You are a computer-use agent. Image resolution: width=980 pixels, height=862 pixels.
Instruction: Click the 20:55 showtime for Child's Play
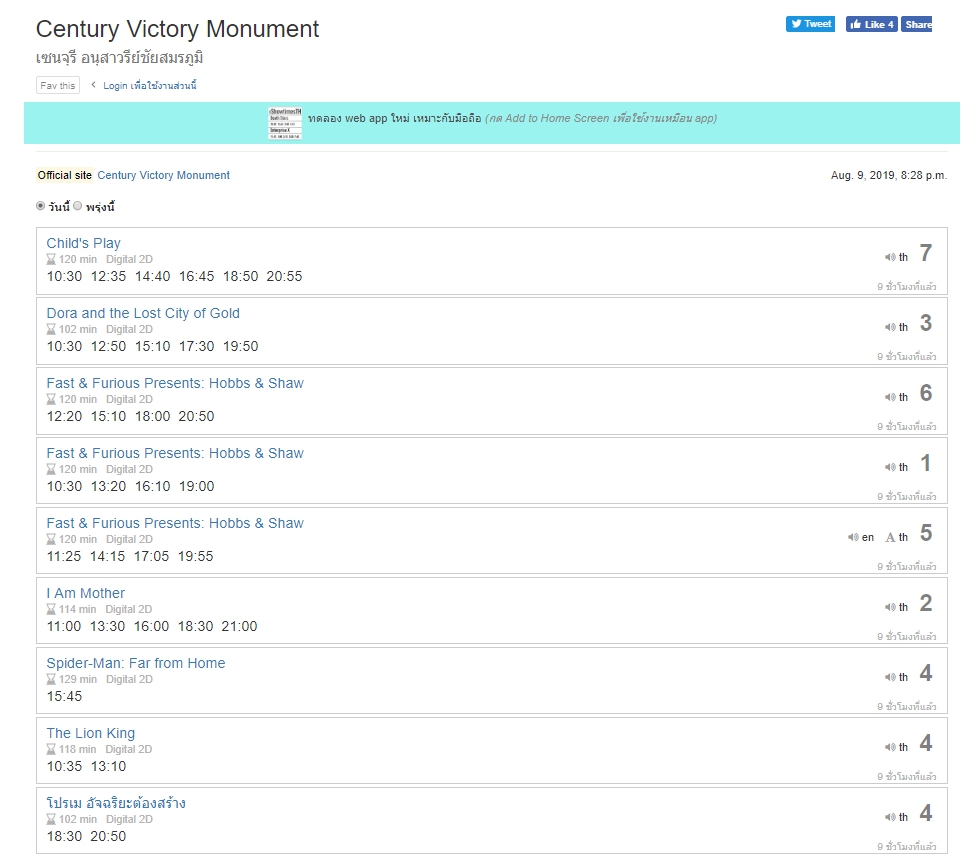coord(284,276)
